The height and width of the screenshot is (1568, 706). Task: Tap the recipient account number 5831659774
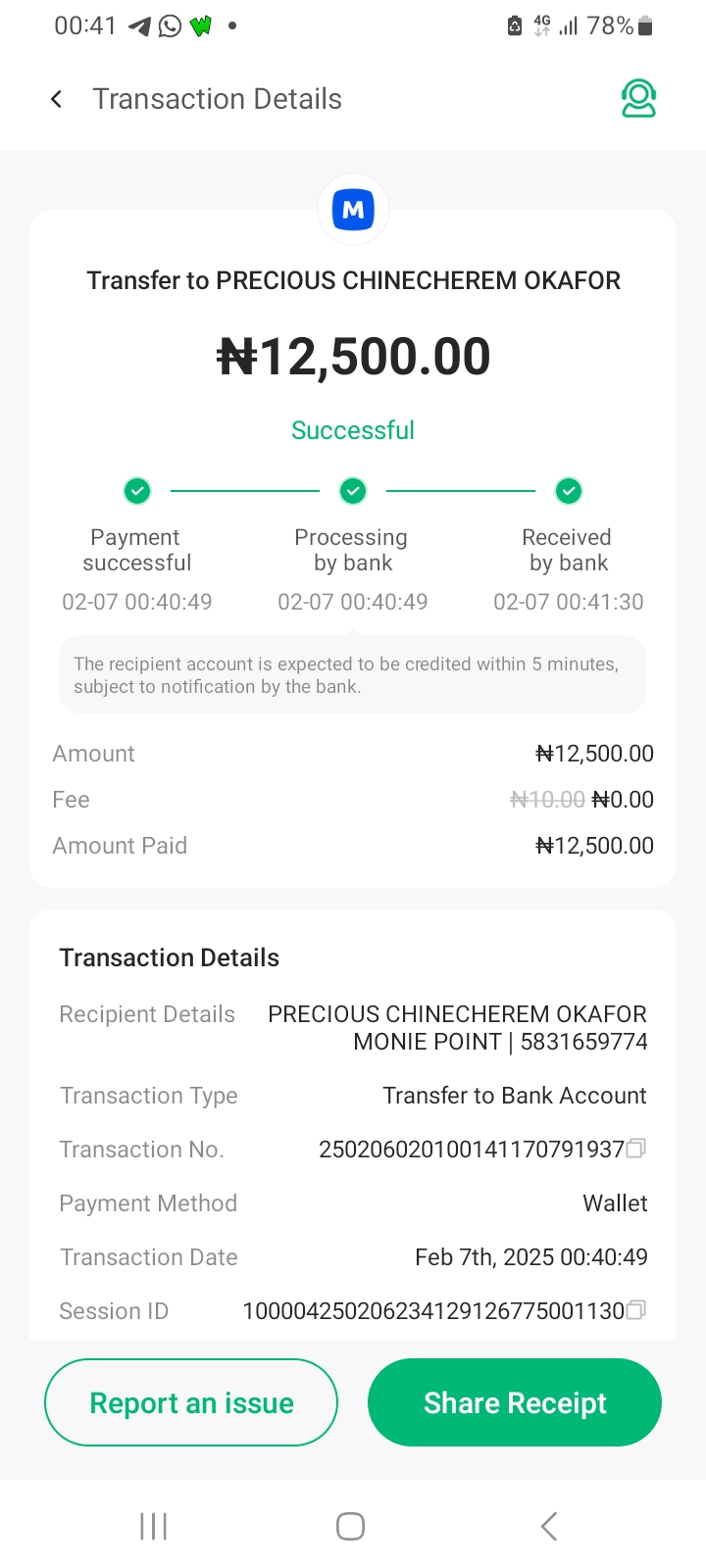click(x=583, y=1042)
